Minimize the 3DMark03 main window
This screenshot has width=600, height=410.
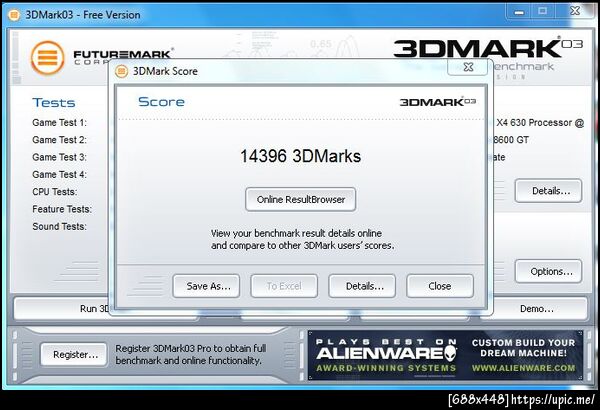point(519,11)
